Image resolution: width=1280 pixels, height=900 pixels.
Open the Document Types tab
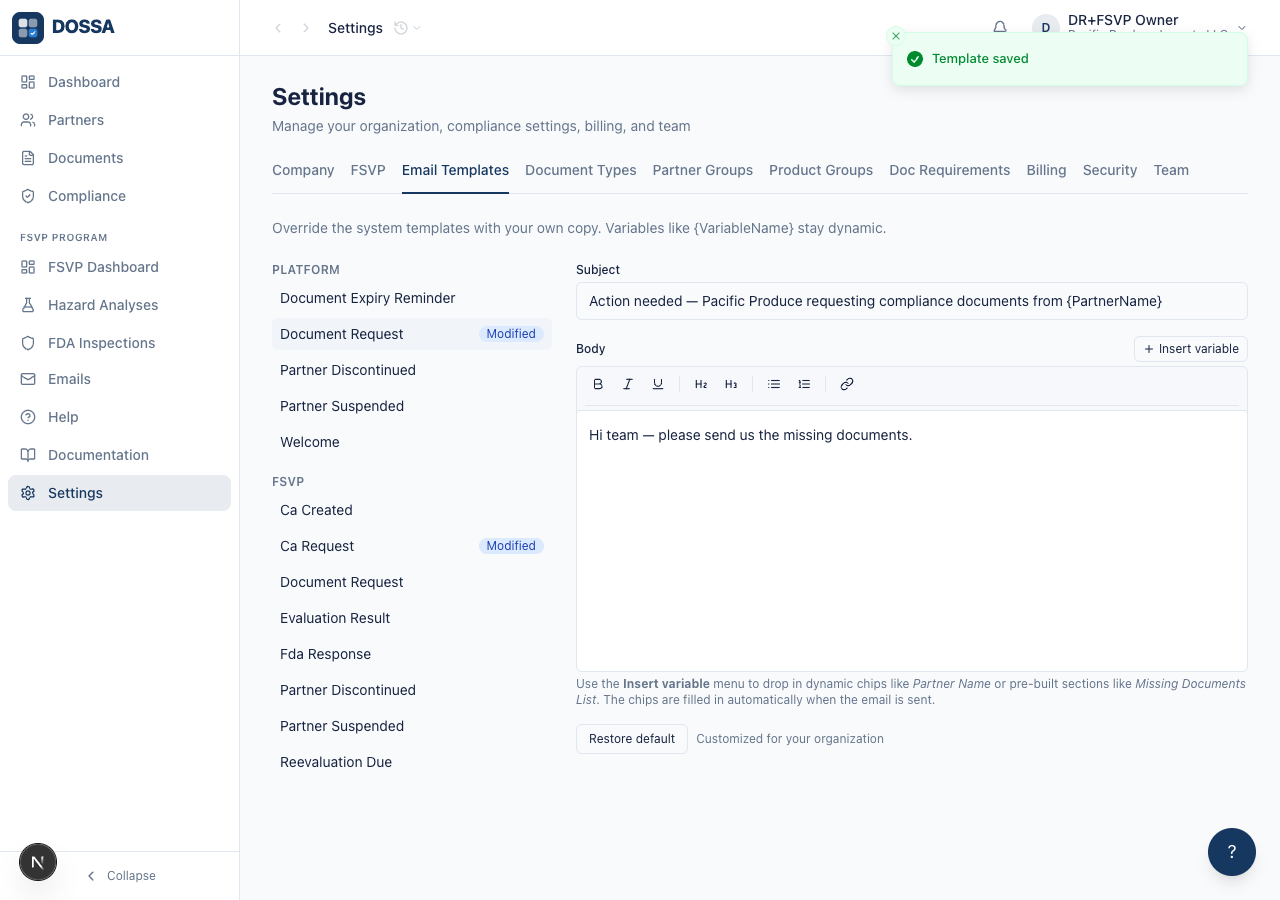click(x=581, y=170)
